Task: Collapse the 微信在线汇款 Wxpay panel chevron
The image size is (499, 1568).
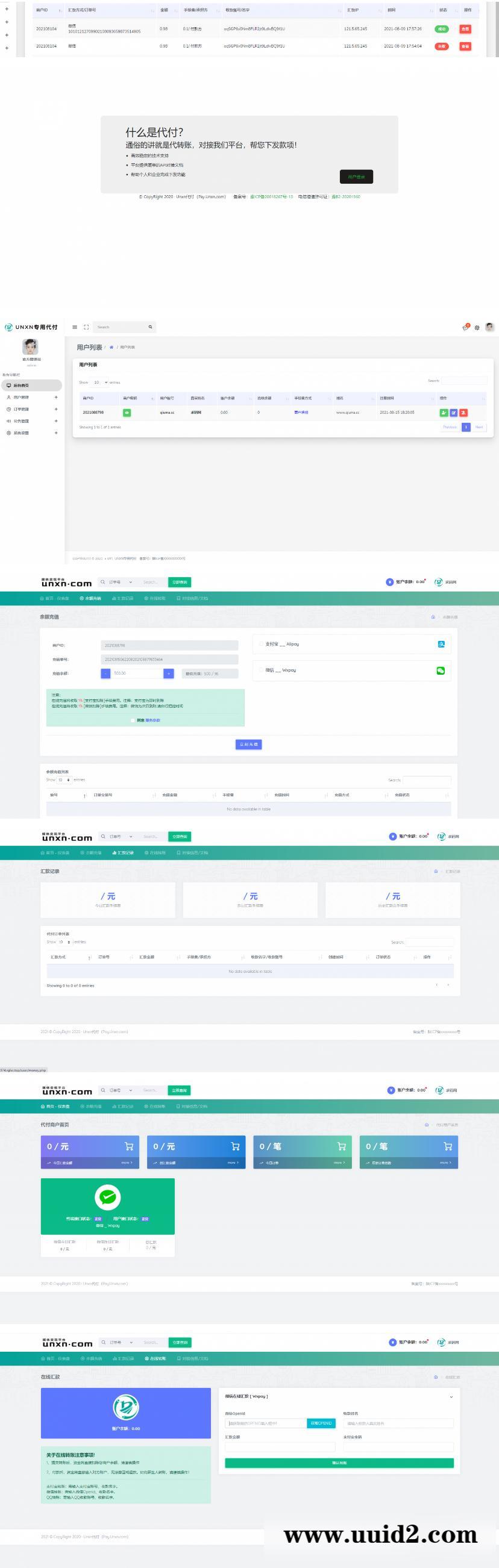Action: point(451,1396)
